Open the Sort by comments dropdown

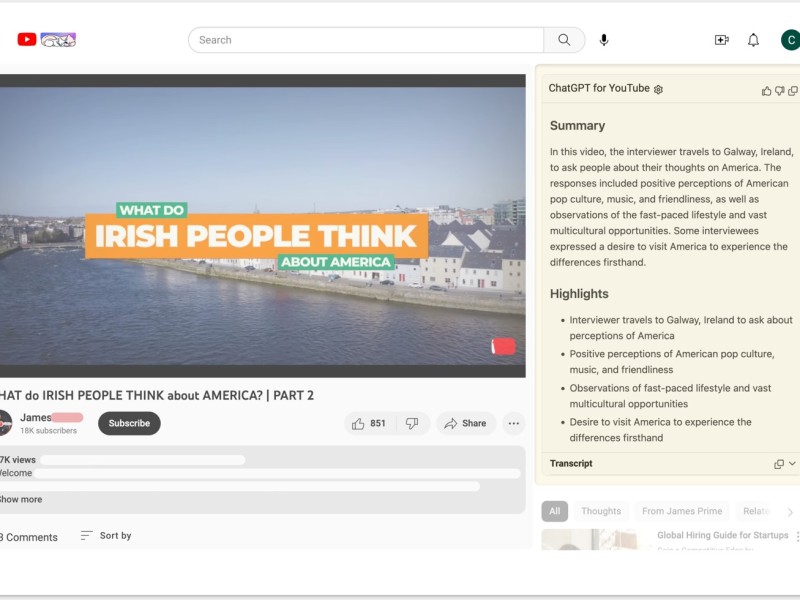pos(106,536)
